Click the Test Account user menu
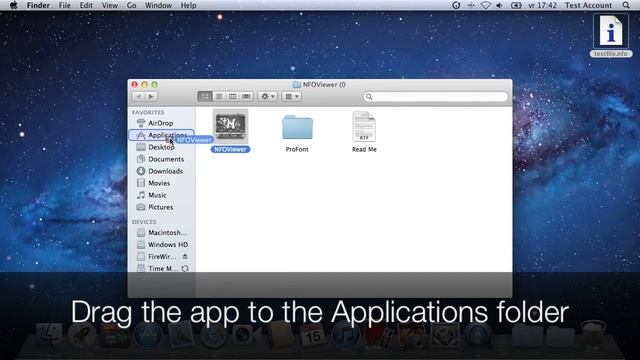The image size is (640, 360). click(588, 5)
